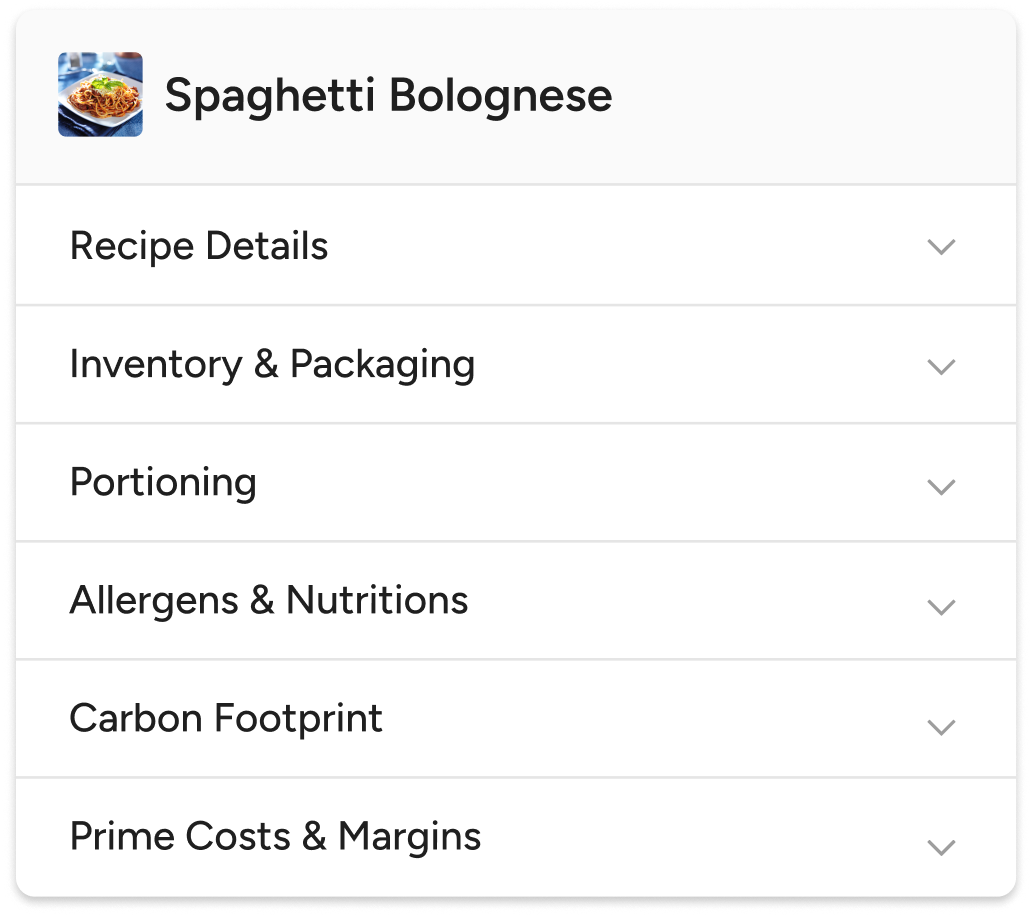Click the Spaghetti Bolognese title text
The image size is (1030, 916).
(x=388, y=96)
